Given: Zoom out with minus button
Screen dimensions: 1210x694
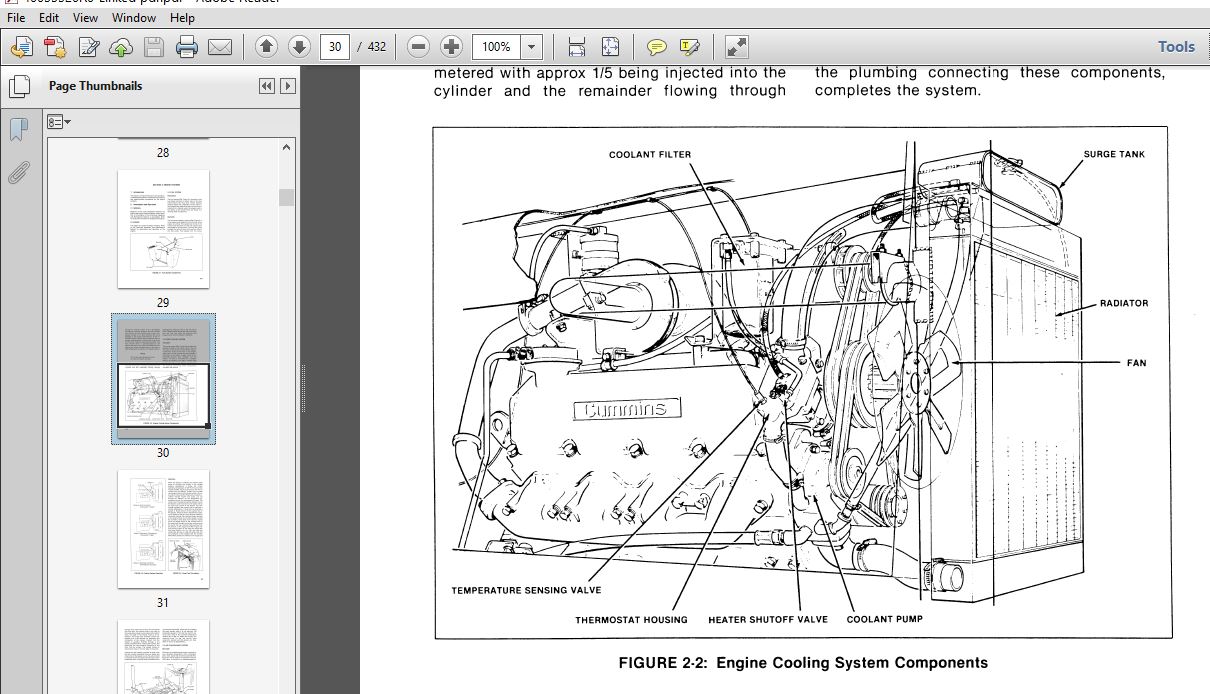Looking at the screenshot, I should pyautogui.click(x=419, y=46).
